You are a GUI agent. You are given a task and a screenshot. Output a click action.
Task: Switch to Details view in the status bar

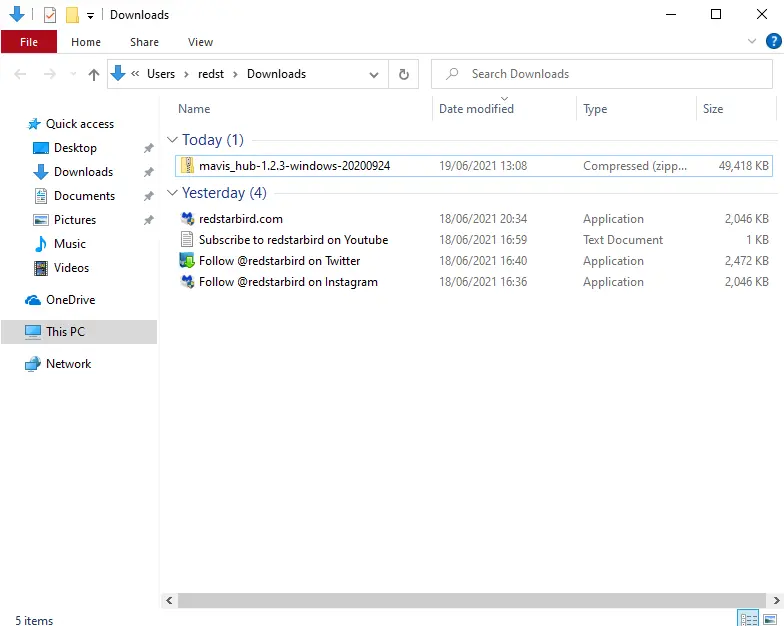[748, 619]
